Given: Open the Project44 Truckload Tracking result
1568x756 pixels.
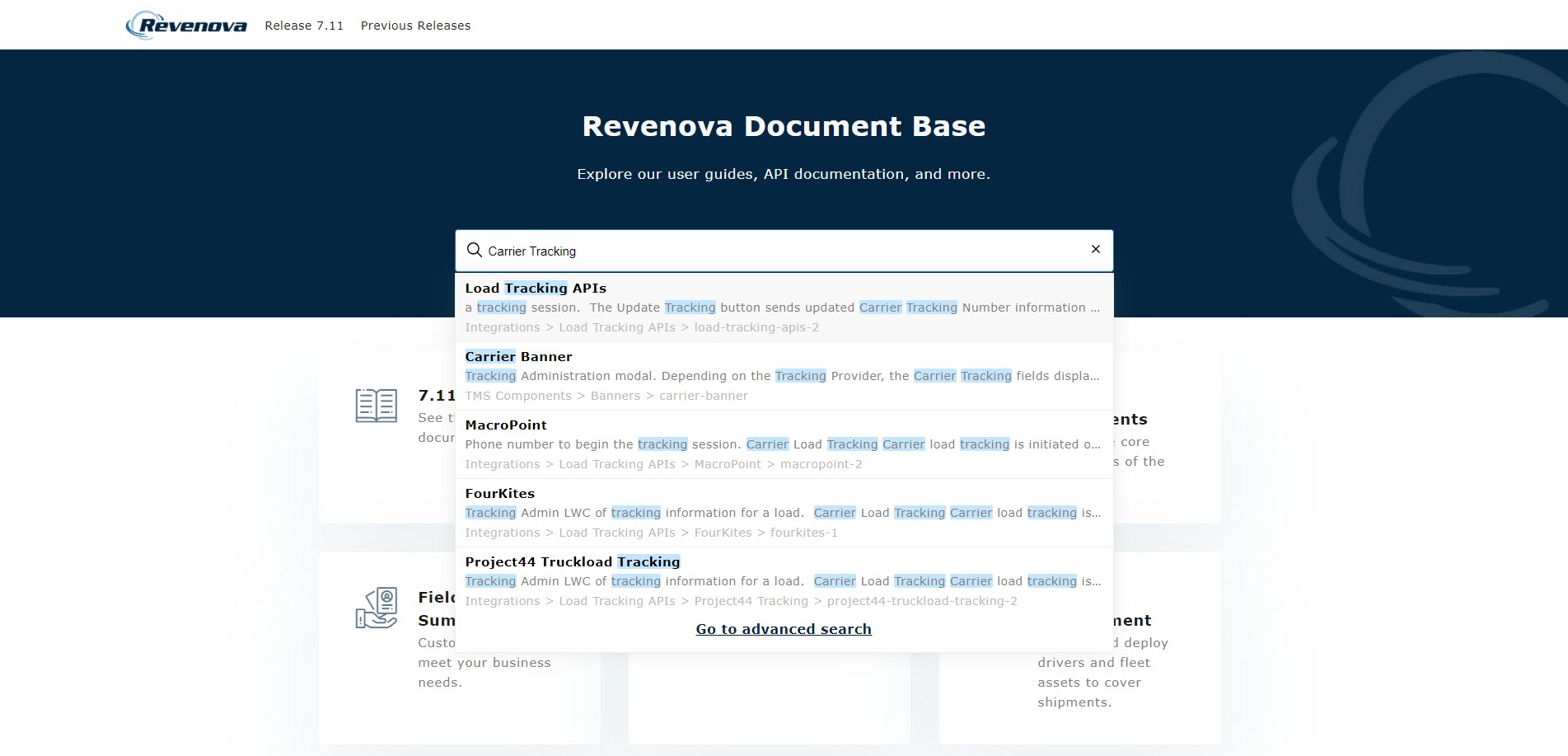Looking at the screenshot, I should pos(572,561).
